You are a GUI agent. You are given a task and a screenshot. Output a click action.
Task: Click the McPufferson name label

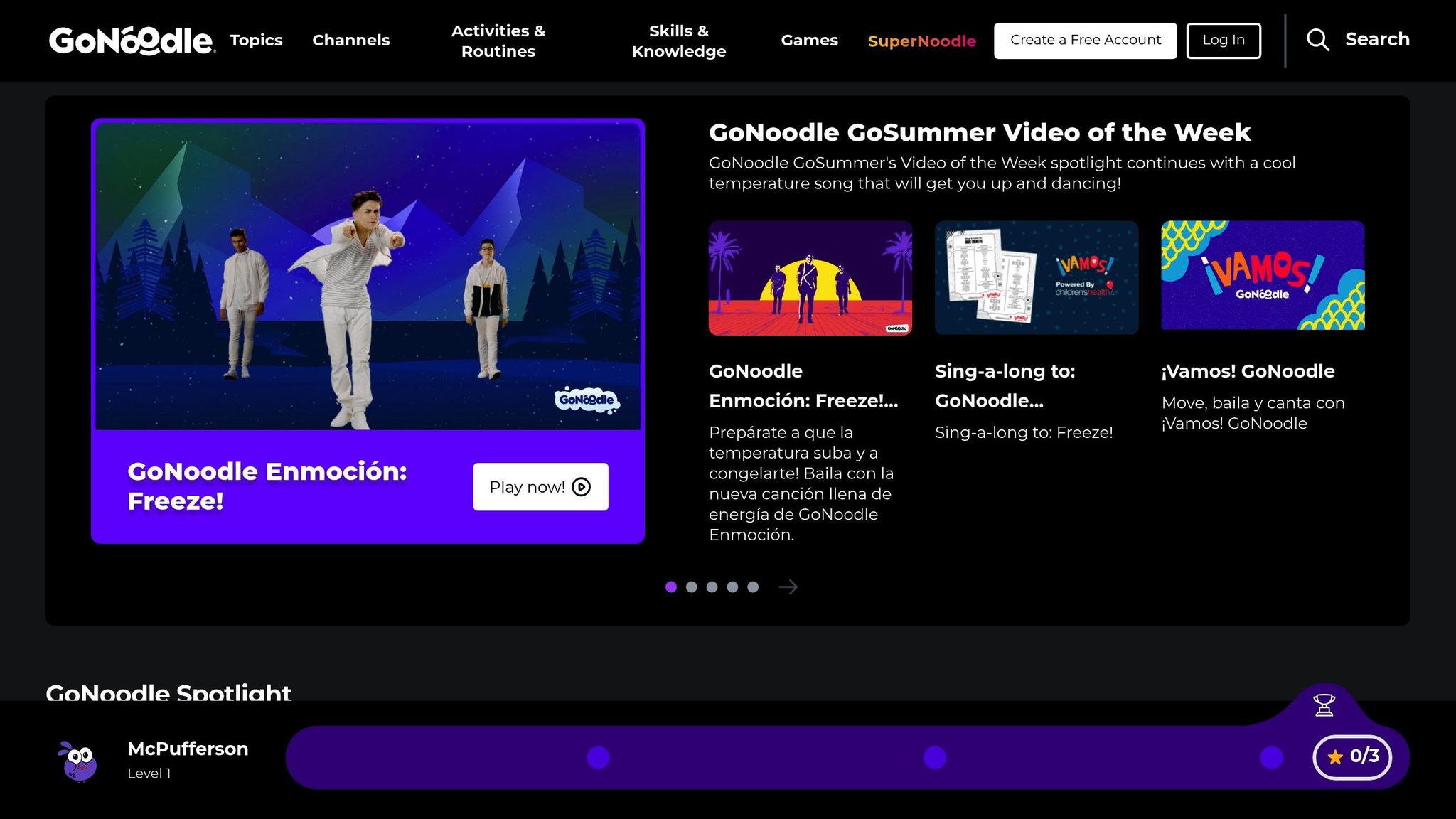pos(188,749)
